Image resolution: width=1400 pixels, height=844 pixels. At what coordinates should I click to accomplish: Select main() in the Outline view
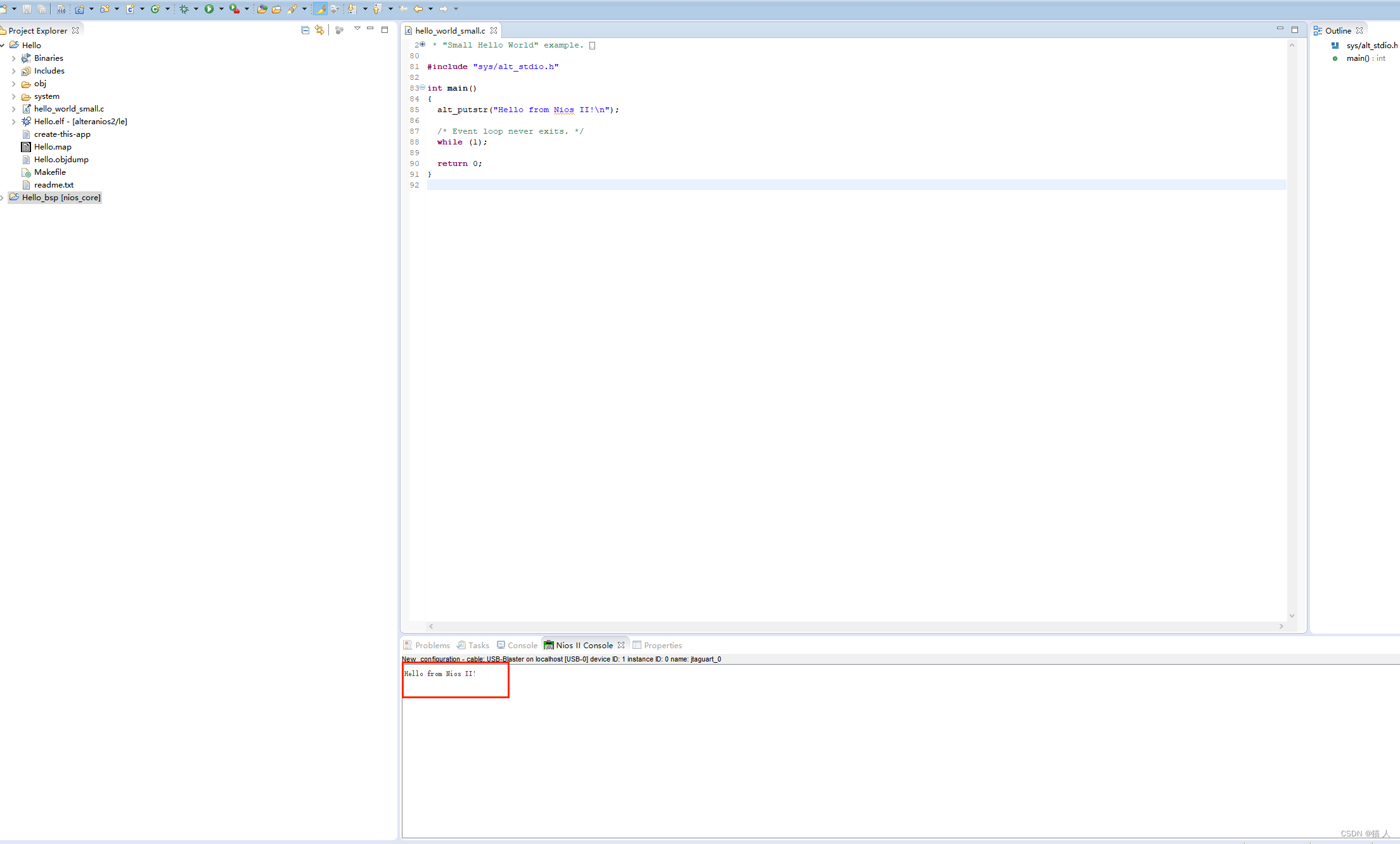(1358, 58)
